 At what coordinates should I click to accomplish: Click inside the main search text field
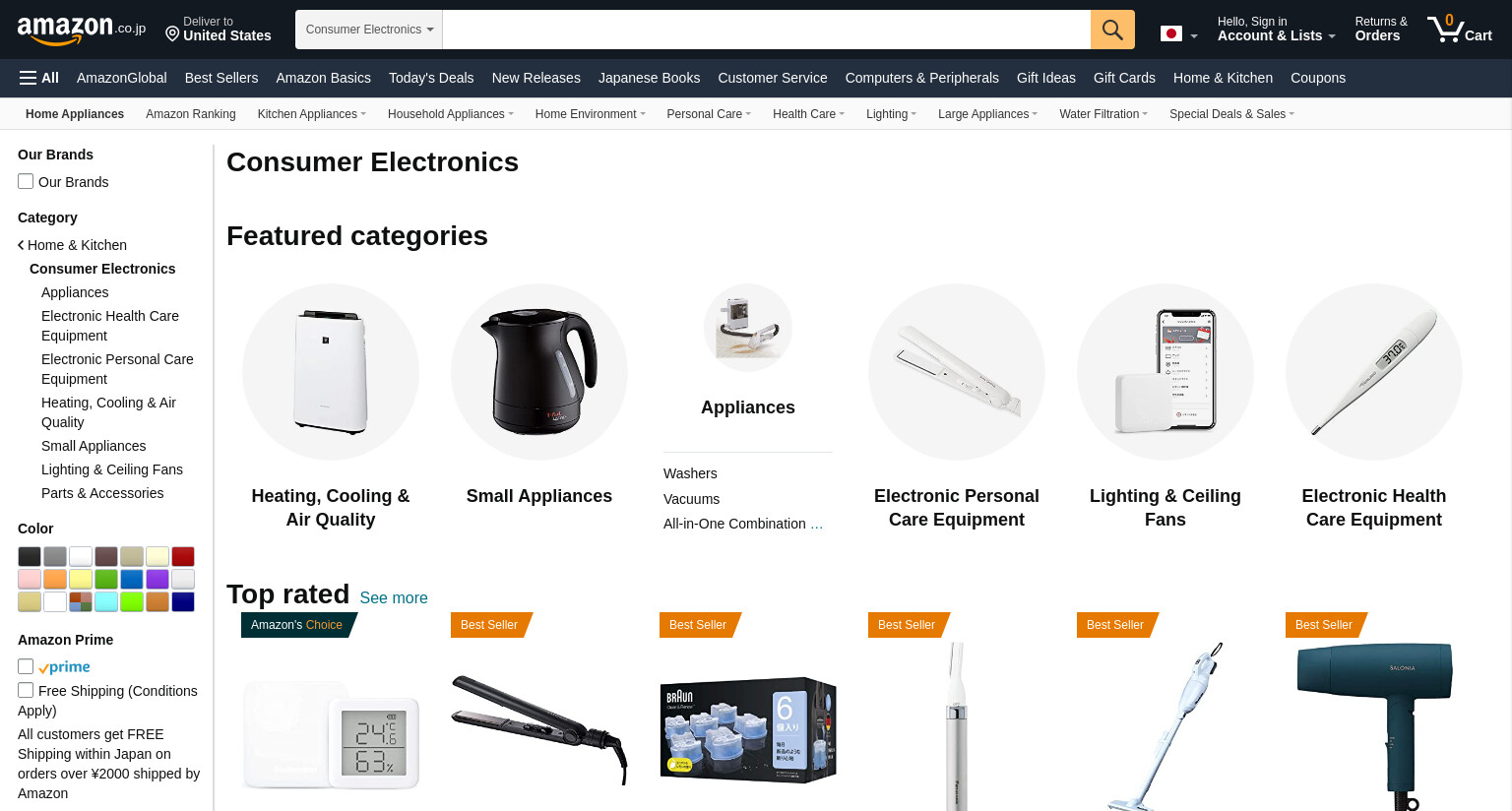(767, 30)
